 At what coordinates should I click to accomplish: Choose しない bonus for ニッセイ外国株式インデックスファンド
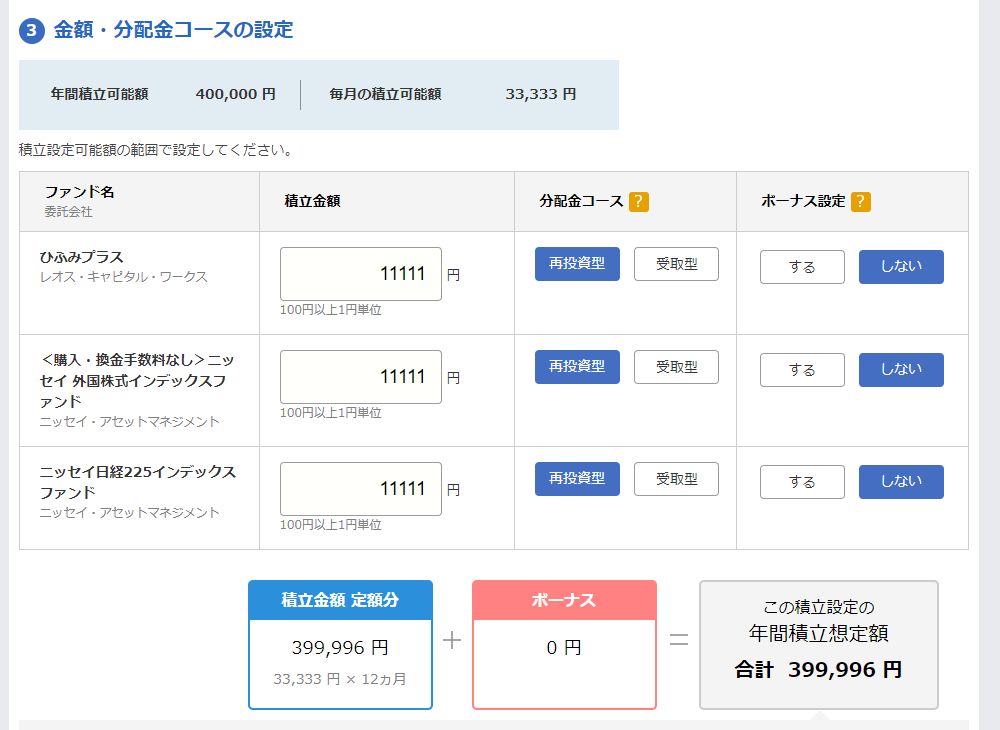pyautogui.click(x=901, y=370)
